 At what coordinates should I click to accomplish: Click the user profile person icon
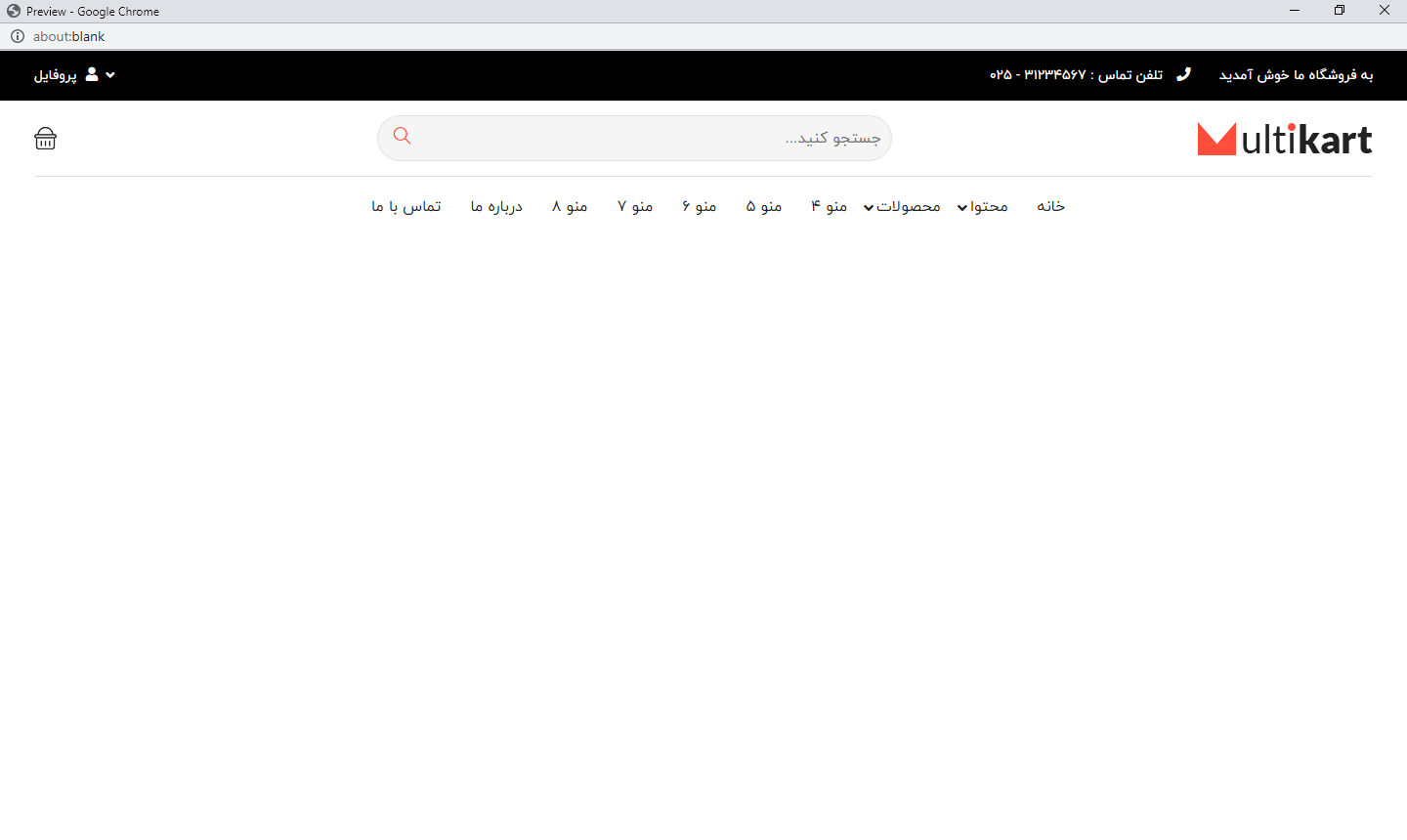92,74
